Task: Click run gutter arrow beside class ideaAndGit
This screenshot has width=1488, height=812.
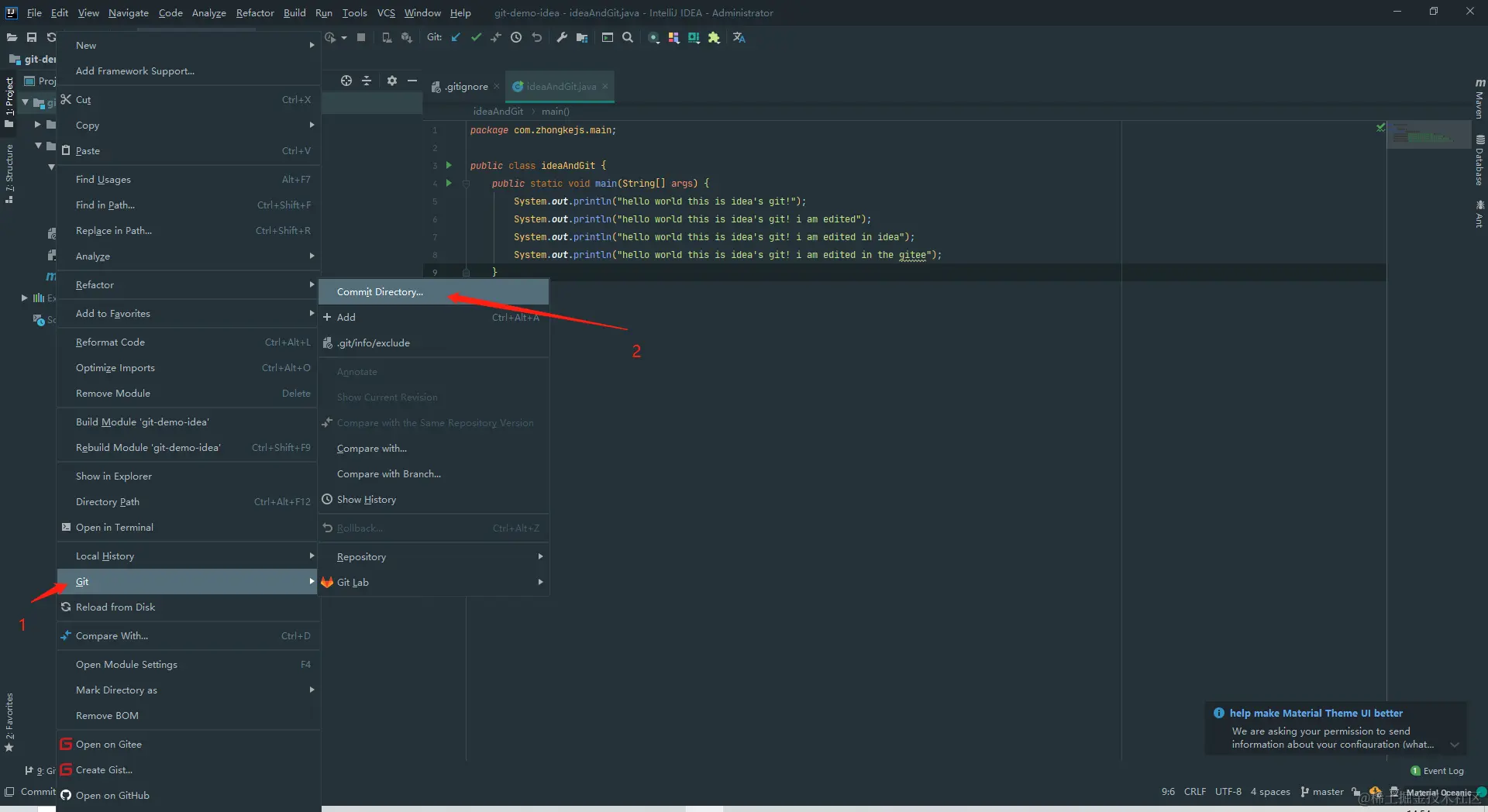Action: (449, 165)
